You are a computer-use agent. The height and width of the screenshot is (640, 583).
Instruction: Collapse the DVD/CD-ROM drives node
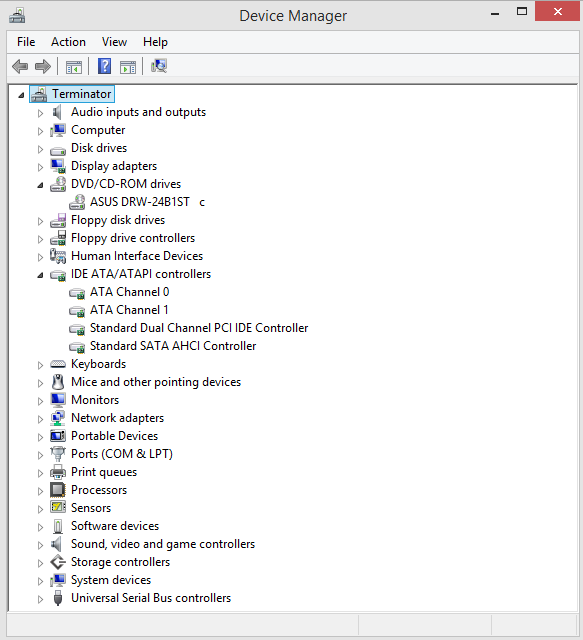(40, 185)
